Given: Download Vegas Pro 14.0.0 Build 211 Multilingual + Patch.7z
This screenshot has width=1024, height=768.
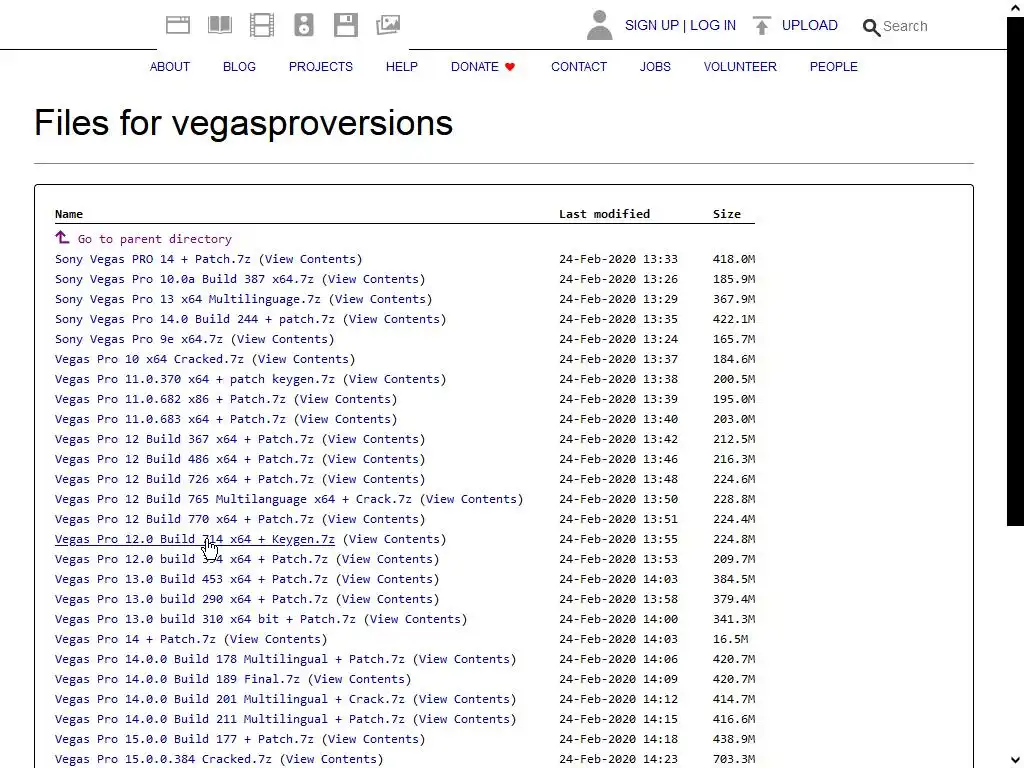Looking at the screenshot, I should (230, 719).
